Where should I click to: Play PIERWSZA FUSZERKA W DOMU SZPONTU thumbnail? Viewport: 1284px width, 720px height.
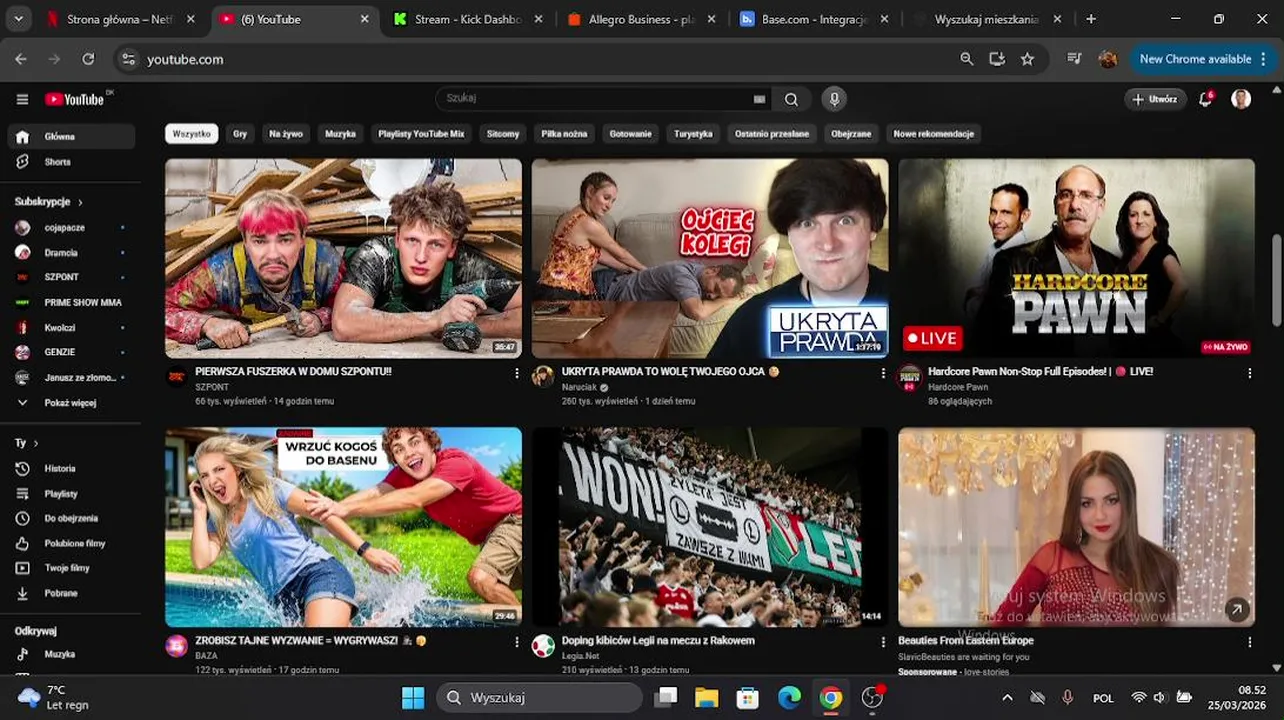pyautogui.click(x=343, y=258)
